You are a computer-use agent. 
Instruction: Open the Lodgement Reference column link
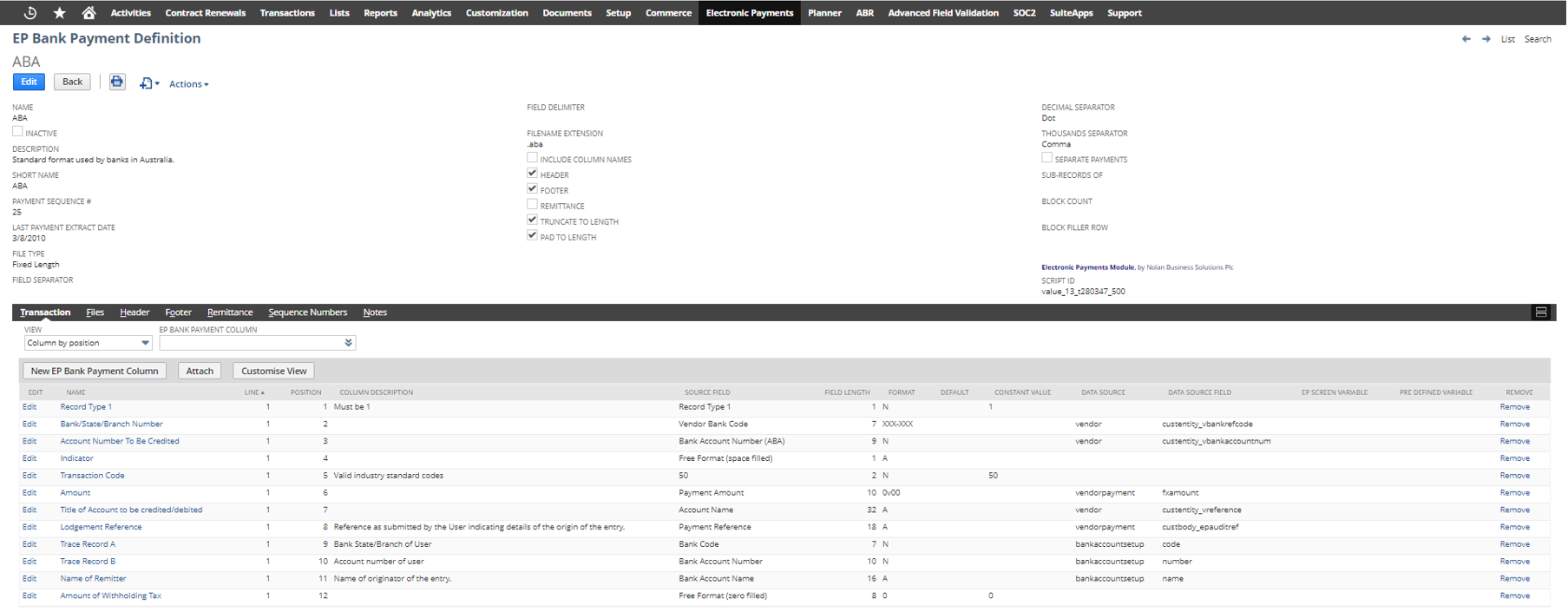[101, 527]
